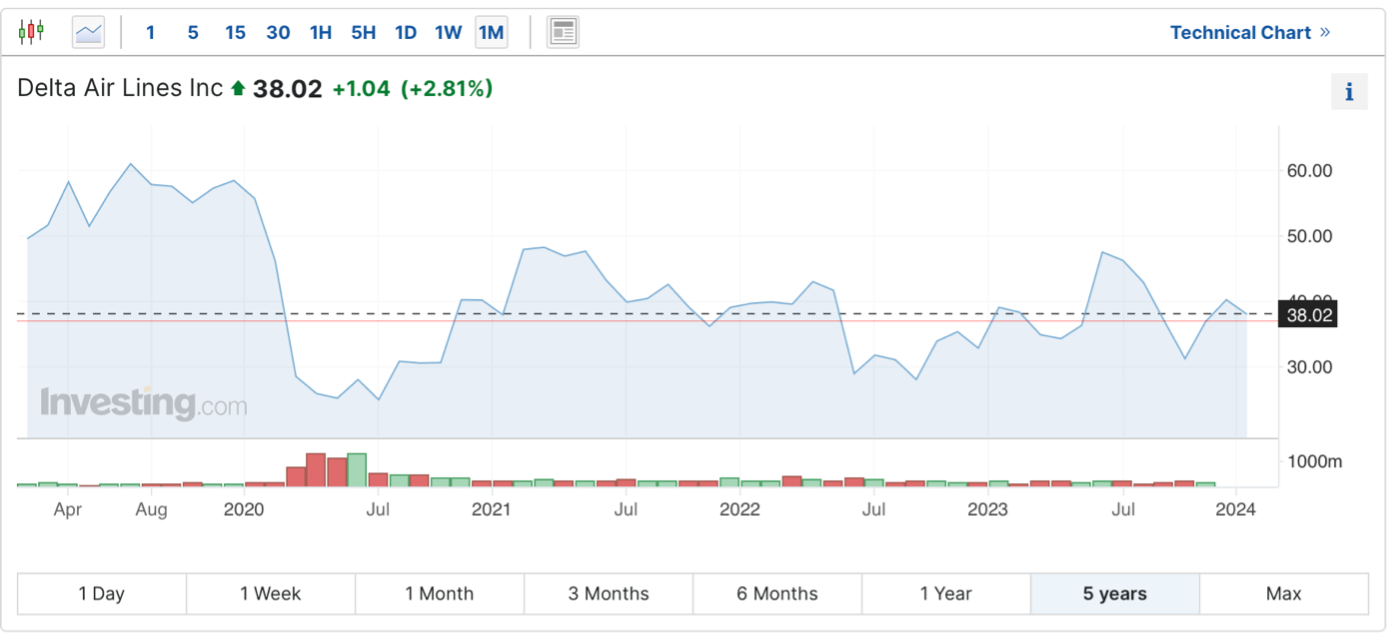This screenshot has height=638, width=1390.
Task: Switch interval to 1W
Action: (448, 32)
